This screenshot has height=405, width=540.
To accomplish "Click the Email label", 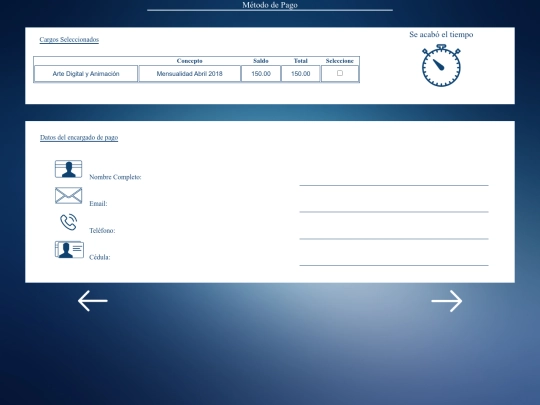I will pos(98,204).
